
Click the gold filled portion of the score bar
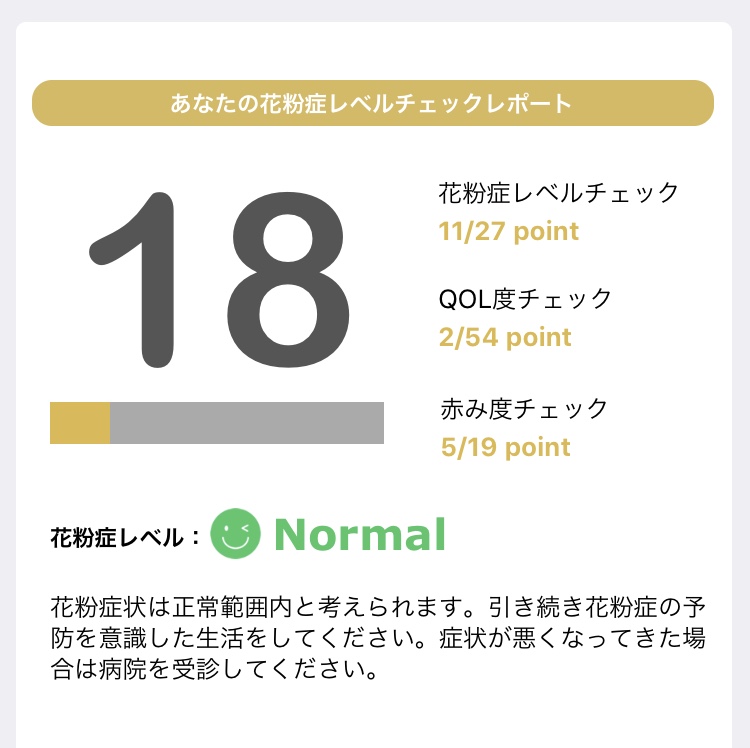click(x=80, y=423)
